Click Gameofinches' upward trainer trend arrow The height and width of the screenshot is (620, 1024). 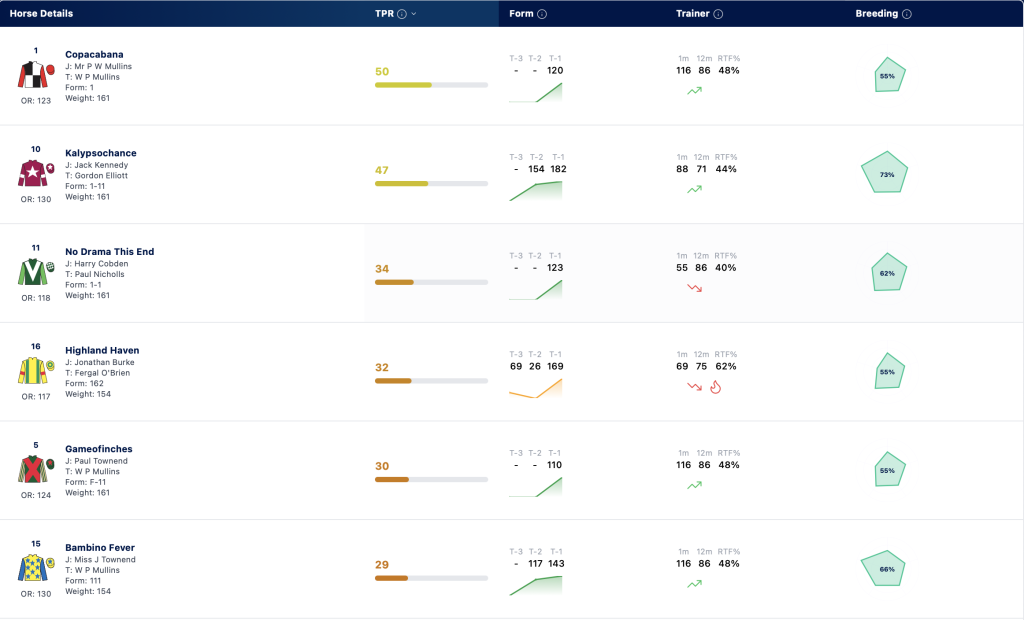(x=694, y=485)
